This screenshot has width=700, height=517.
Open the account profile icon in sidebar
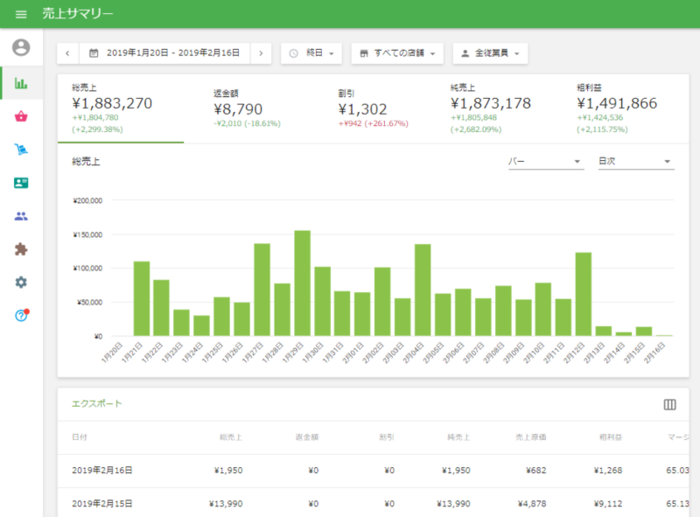pos(21,47)
